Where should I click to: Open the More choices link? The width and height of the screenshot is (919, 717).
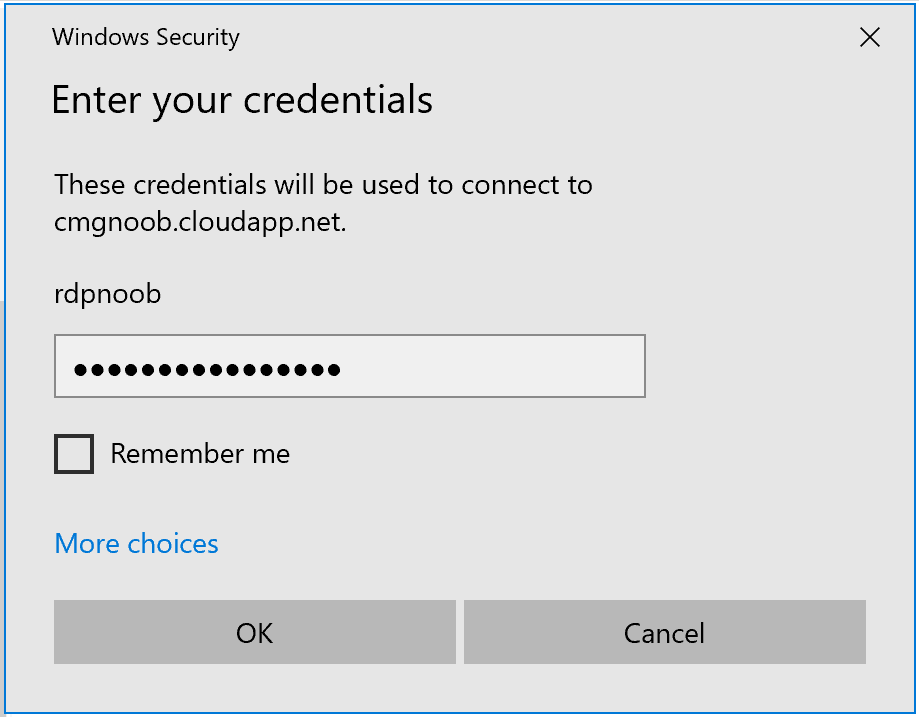[x=136, y=543]
